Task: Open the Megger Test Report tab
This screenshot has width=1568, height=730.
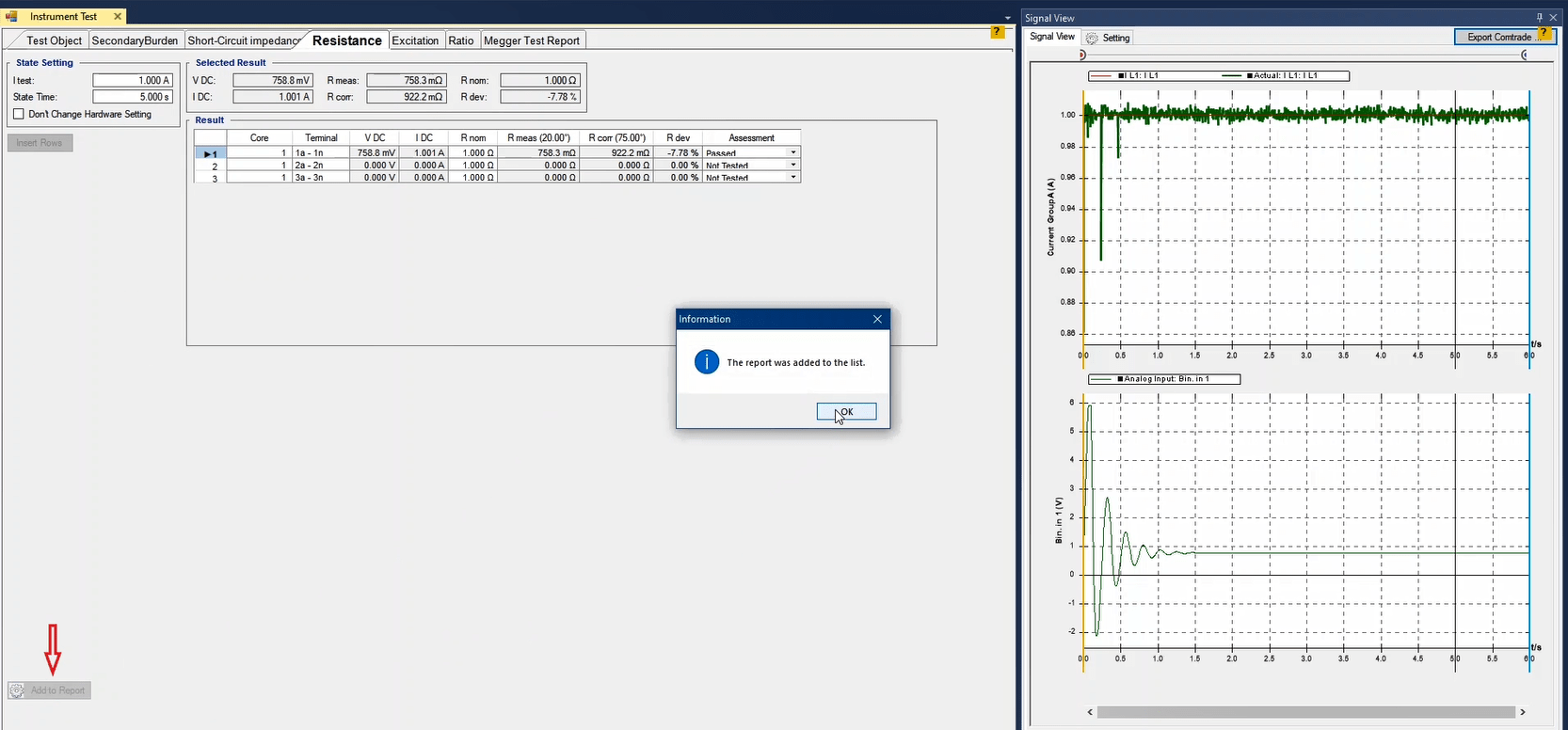Action: click(x=531, y=40)
